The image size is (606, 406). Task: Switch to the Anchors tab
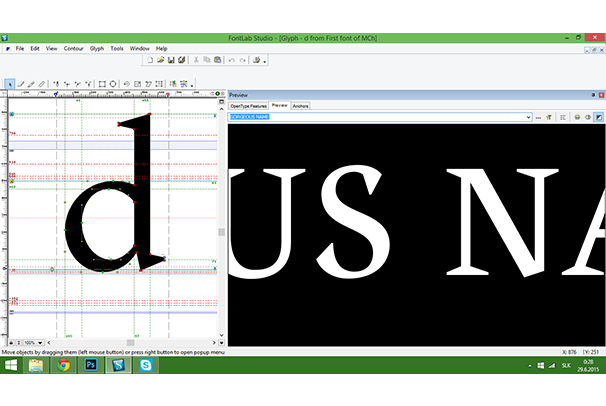pyautogui.click(x=300, y=105)
